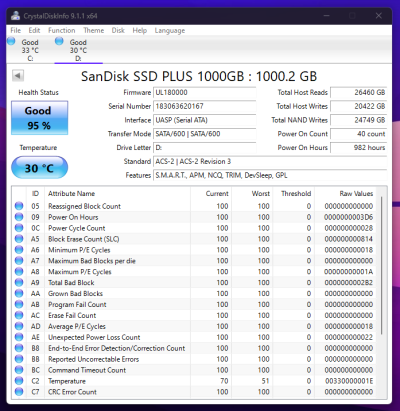400x411 pixels.
Task: Click the 30 °C temperature button
Action: click(x=39, y=168)
